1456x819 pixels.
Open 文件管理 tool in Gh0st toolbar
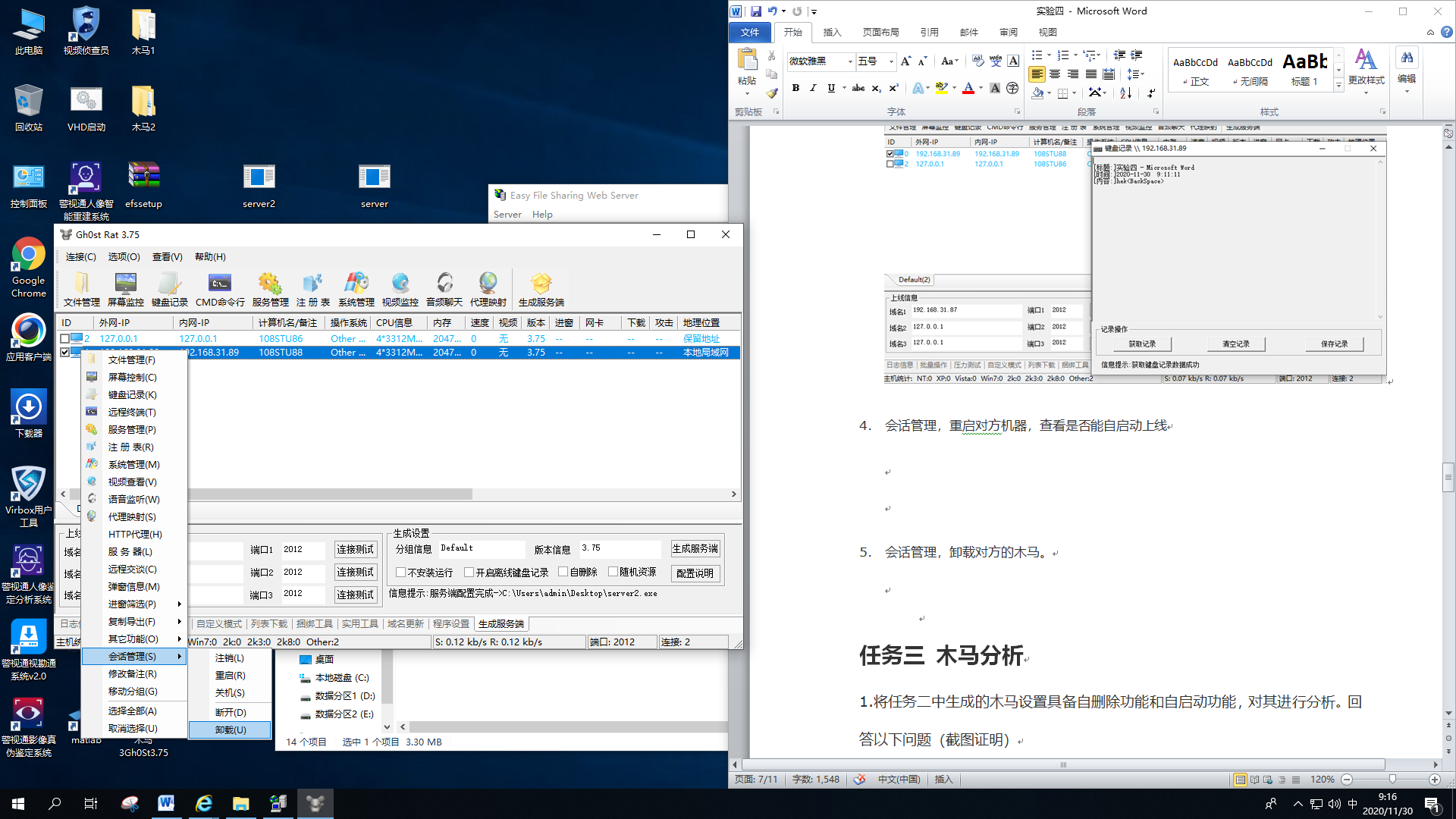coord(81,289)
